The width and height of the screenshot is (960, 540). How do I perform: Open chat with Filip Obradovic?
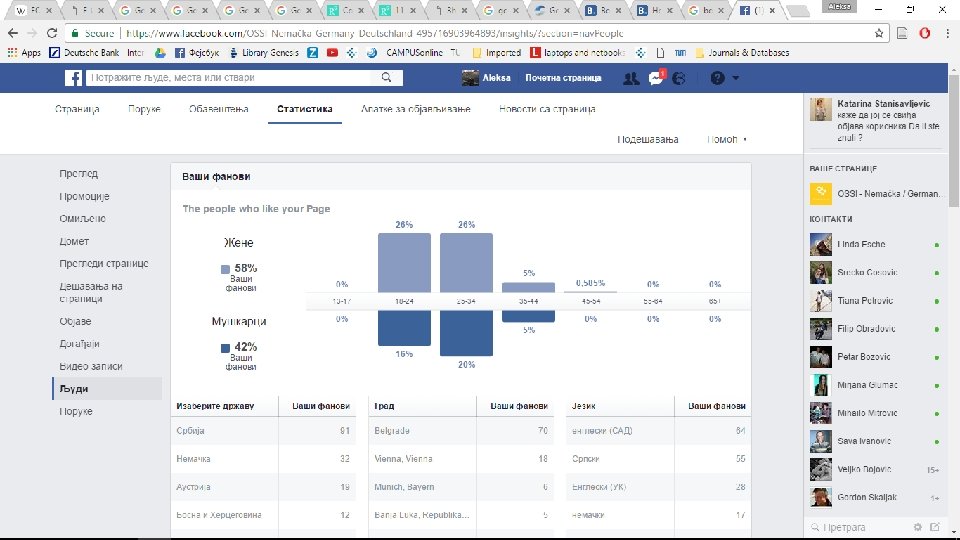[x=876, y=329]
